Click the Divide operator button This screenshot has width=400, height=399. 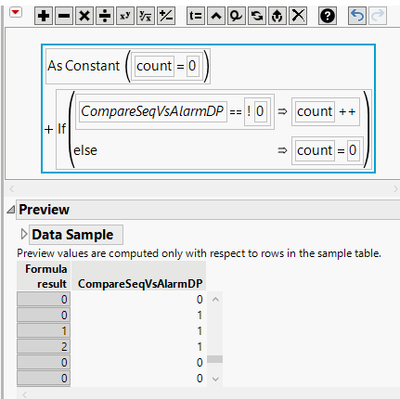(x=105, y=16)
